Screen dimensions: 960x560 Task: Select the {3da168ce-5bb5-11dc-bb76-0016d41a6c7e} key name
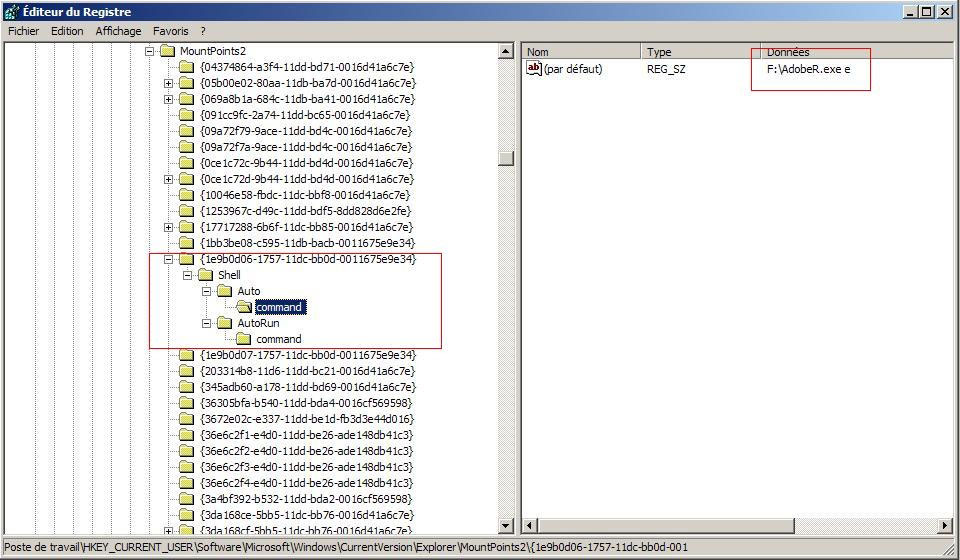click(x=307, y=515)
